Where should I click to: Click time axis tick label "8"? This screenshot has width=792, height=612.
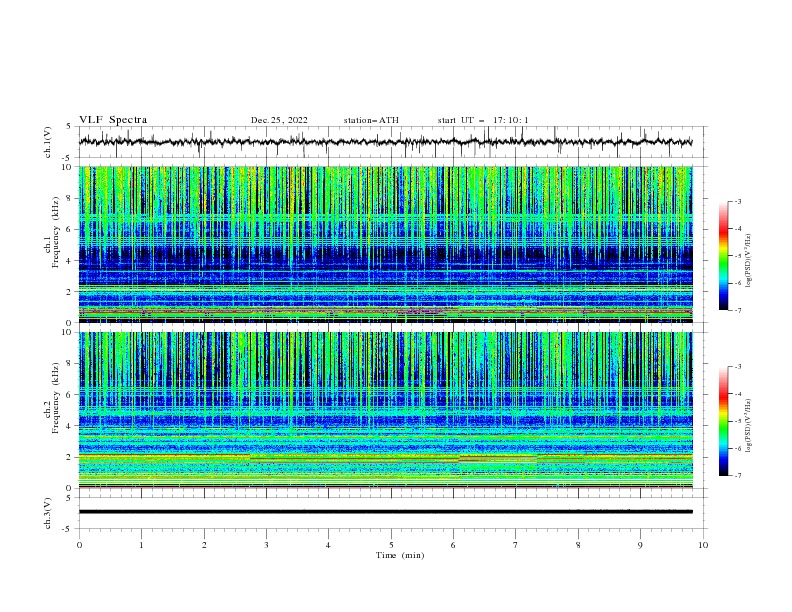click(x=578, y=545)
